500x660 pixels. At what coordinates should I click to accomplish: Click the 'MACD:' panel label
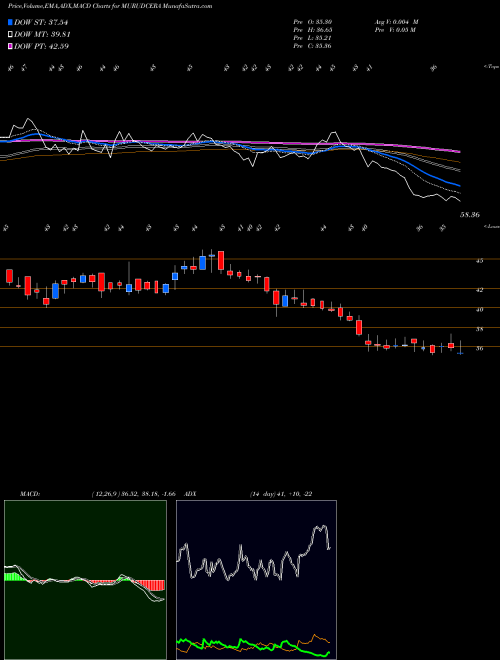pos(30,494)
